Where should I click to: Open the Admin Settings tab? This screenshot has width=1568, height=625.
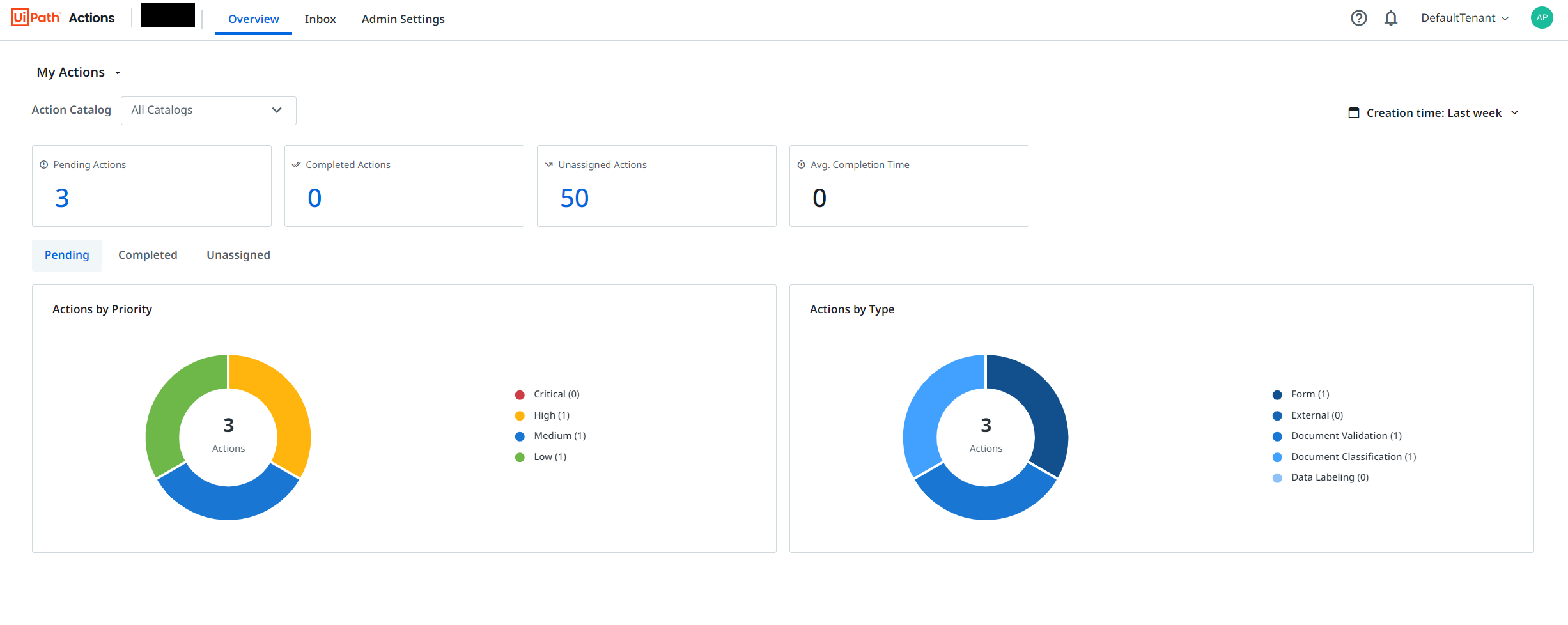(403, 19)
